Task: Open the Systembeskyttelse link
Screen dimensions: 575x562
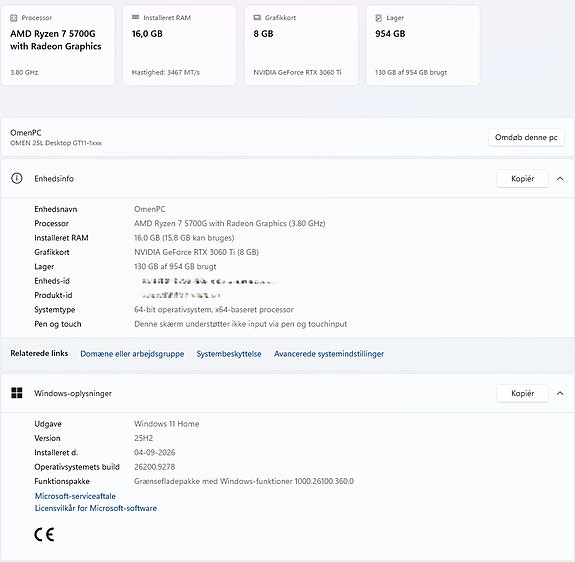Action: [229, 354]
